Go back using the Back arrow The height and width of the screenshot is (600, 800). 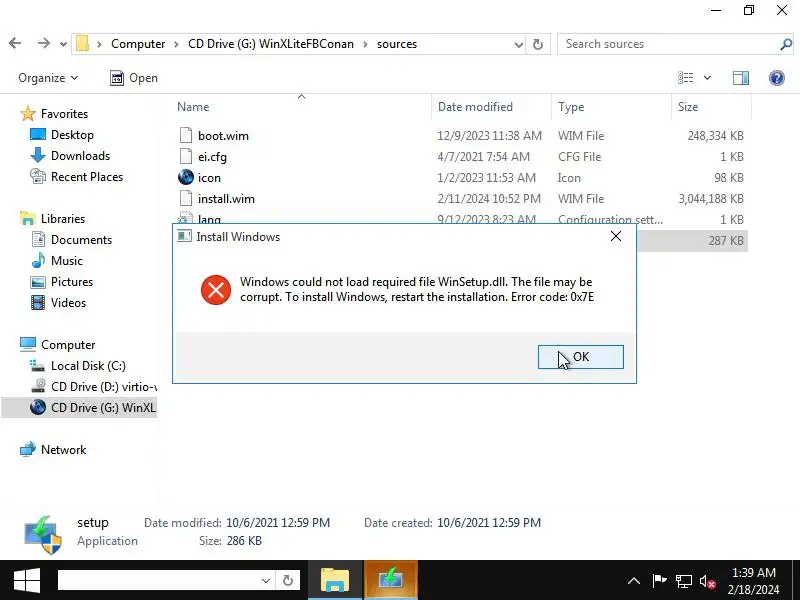(x=15, y=44)
